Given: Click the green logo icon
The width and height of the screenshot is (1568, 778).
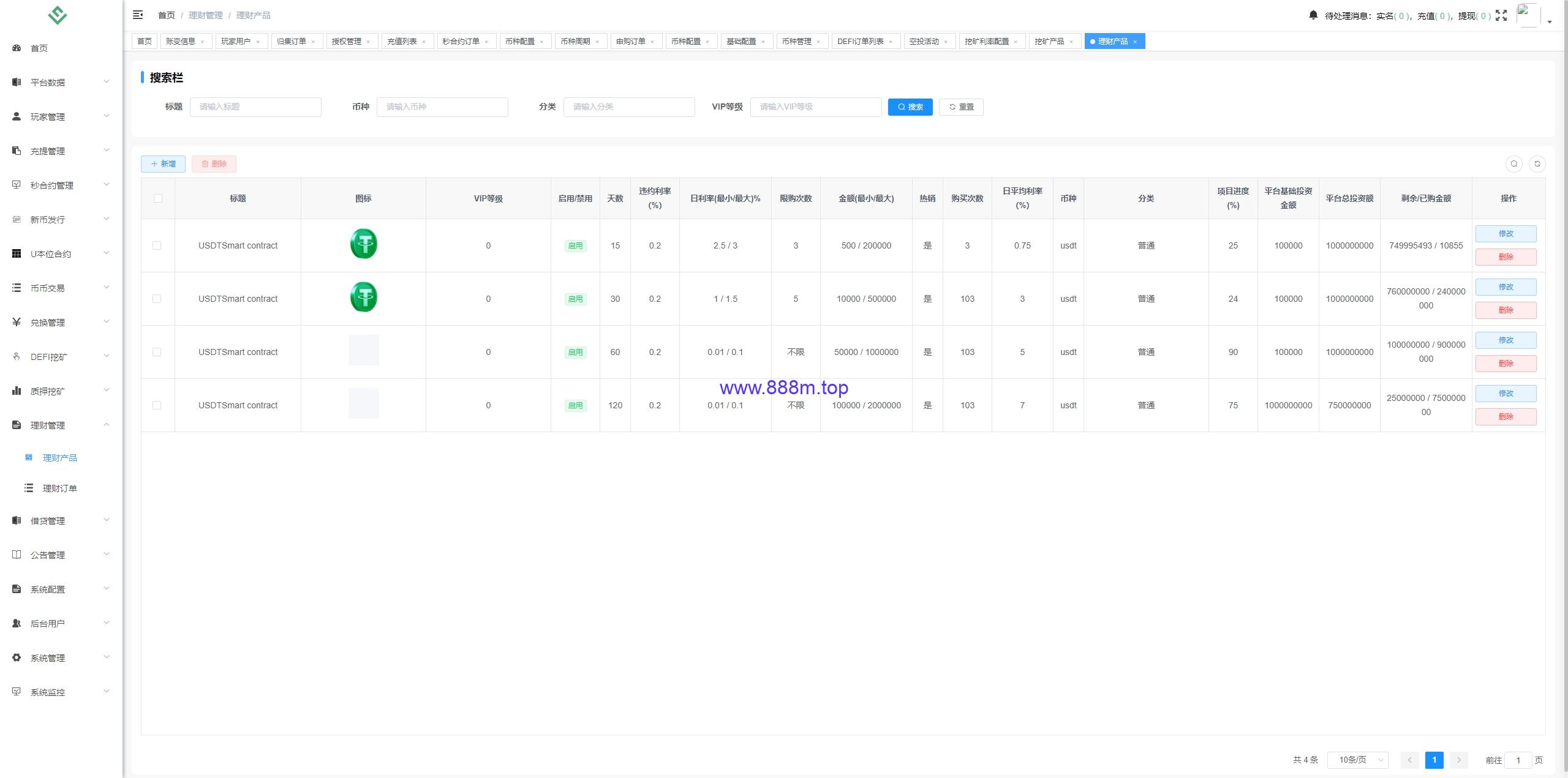Looking at the screenshot, I should (x=58, y=15).
